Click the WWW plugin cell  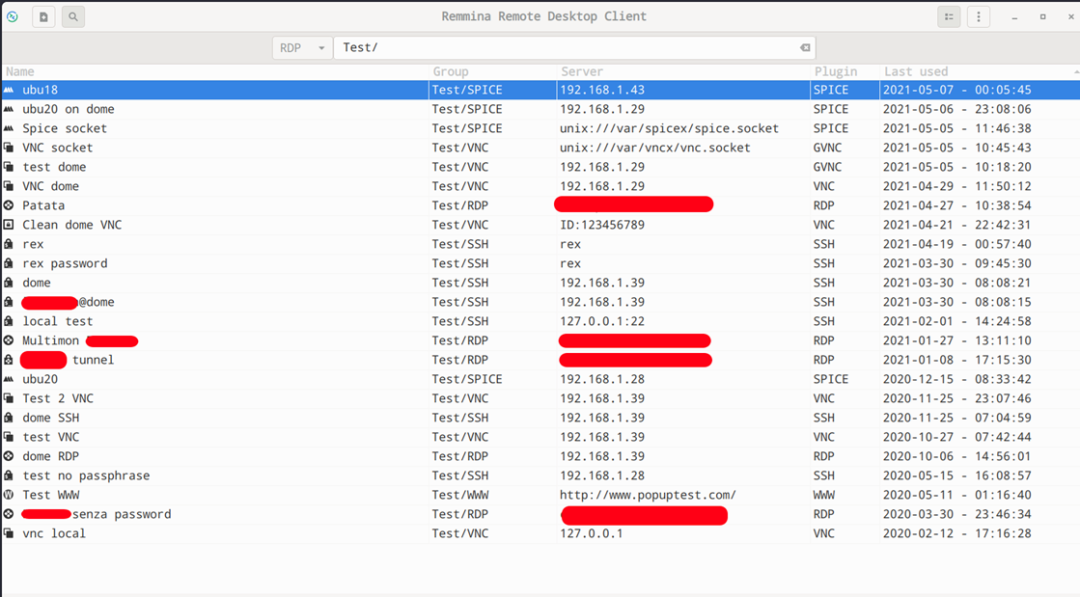click(824, 494)
